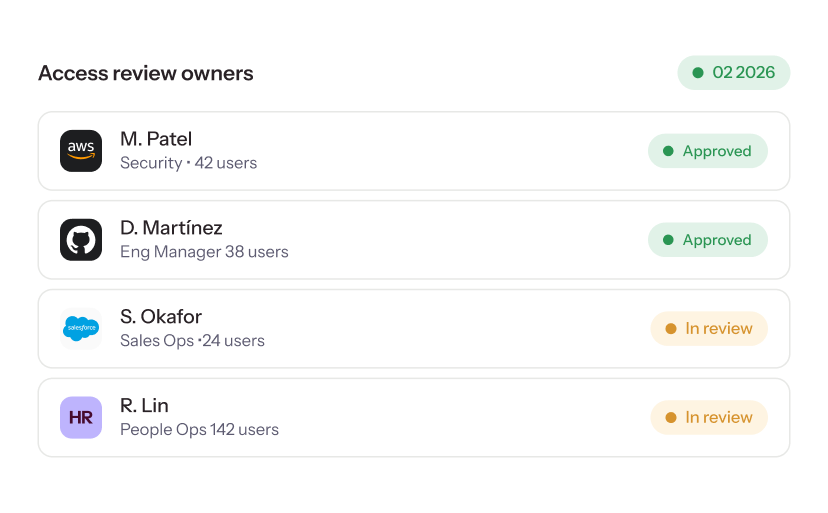
Task: Click the People Ops 142 users subtitle
Action: (x=199, y=430)
